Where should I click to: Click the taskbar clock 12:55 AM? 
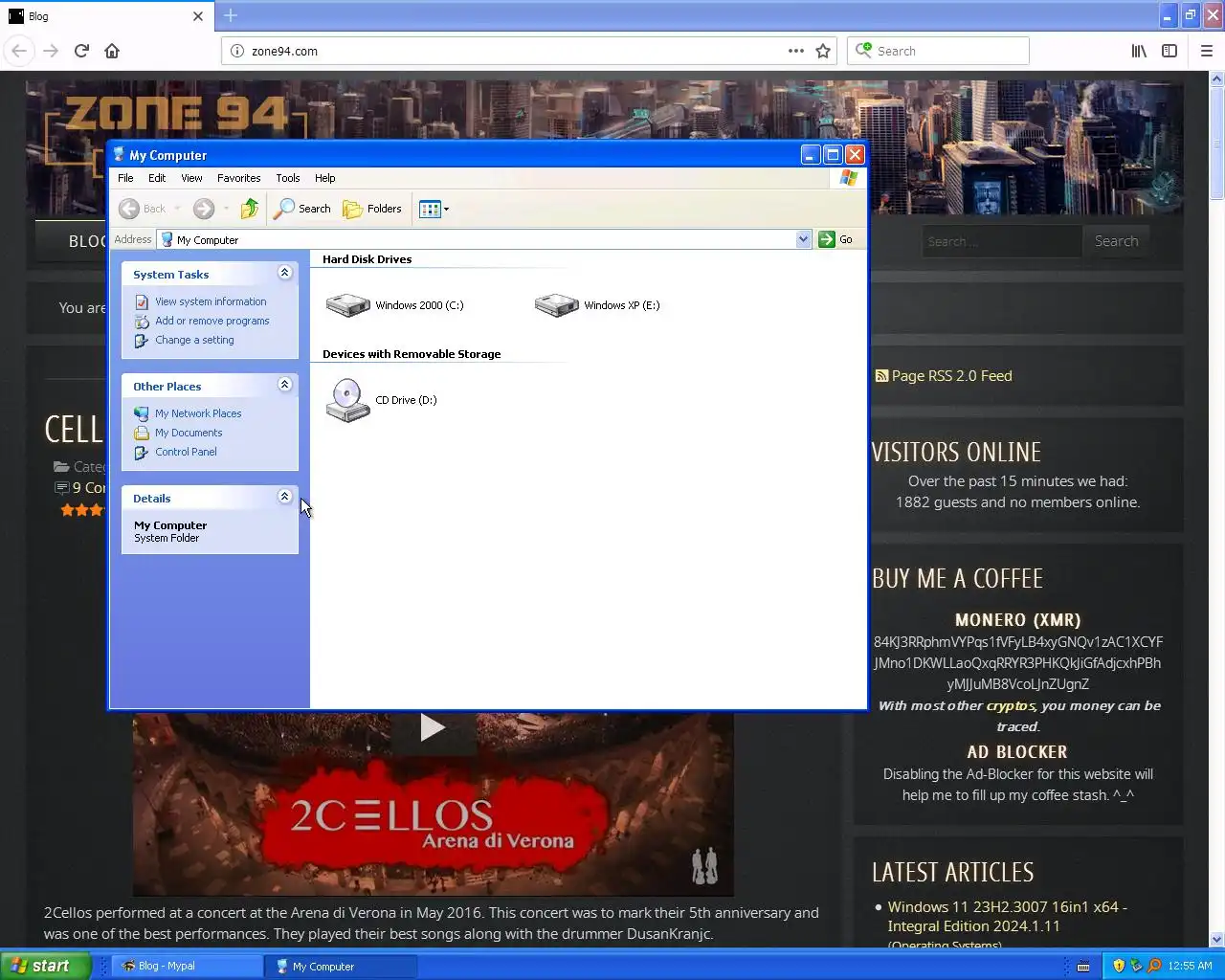pos(1190,966)
